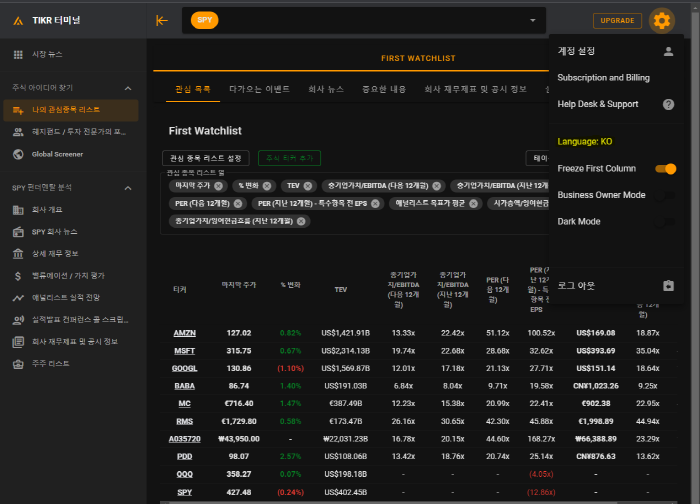Click earnings call transcript voice icon
Screen dimensions: 700x504
click(x=18, y=320)
